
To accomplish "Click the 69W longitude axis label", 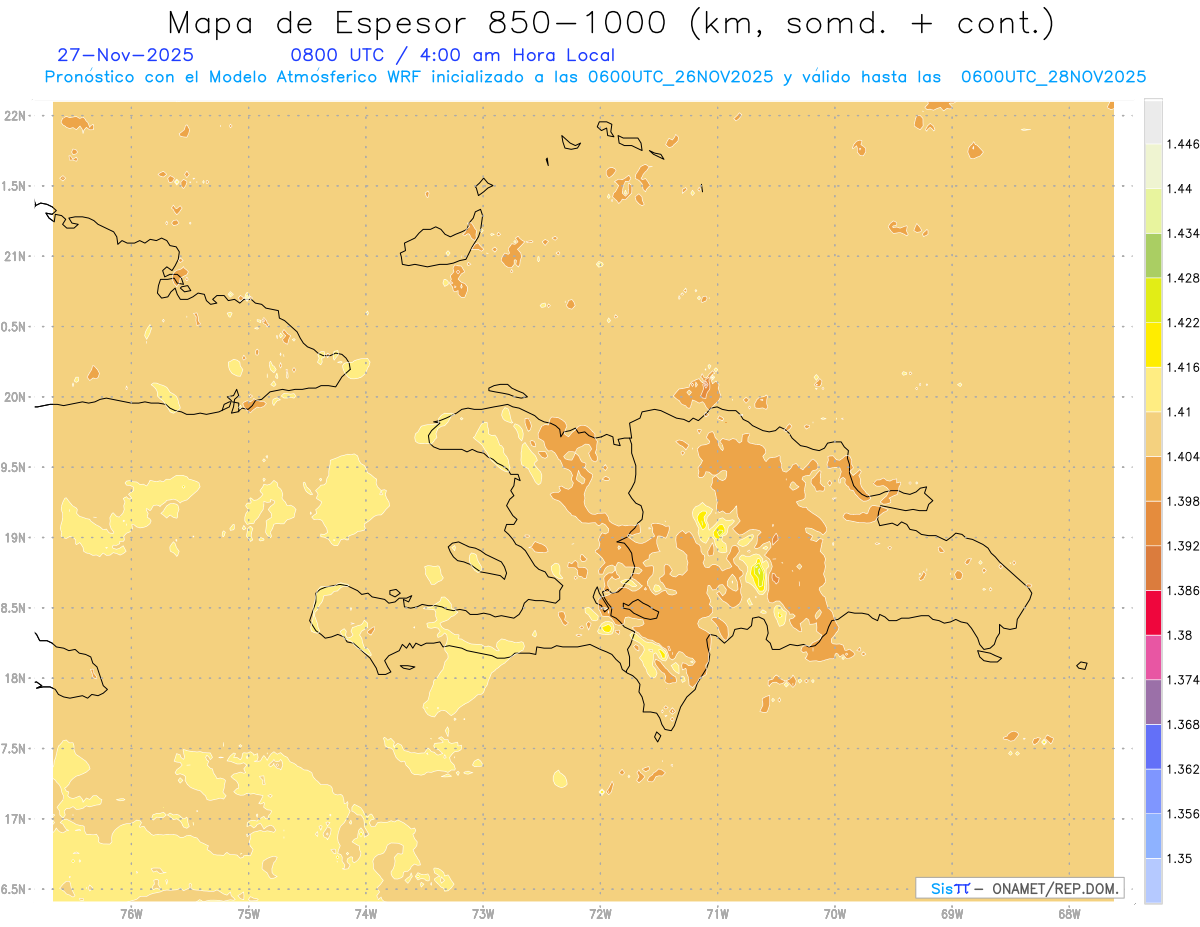I will [x=952, y=913].
